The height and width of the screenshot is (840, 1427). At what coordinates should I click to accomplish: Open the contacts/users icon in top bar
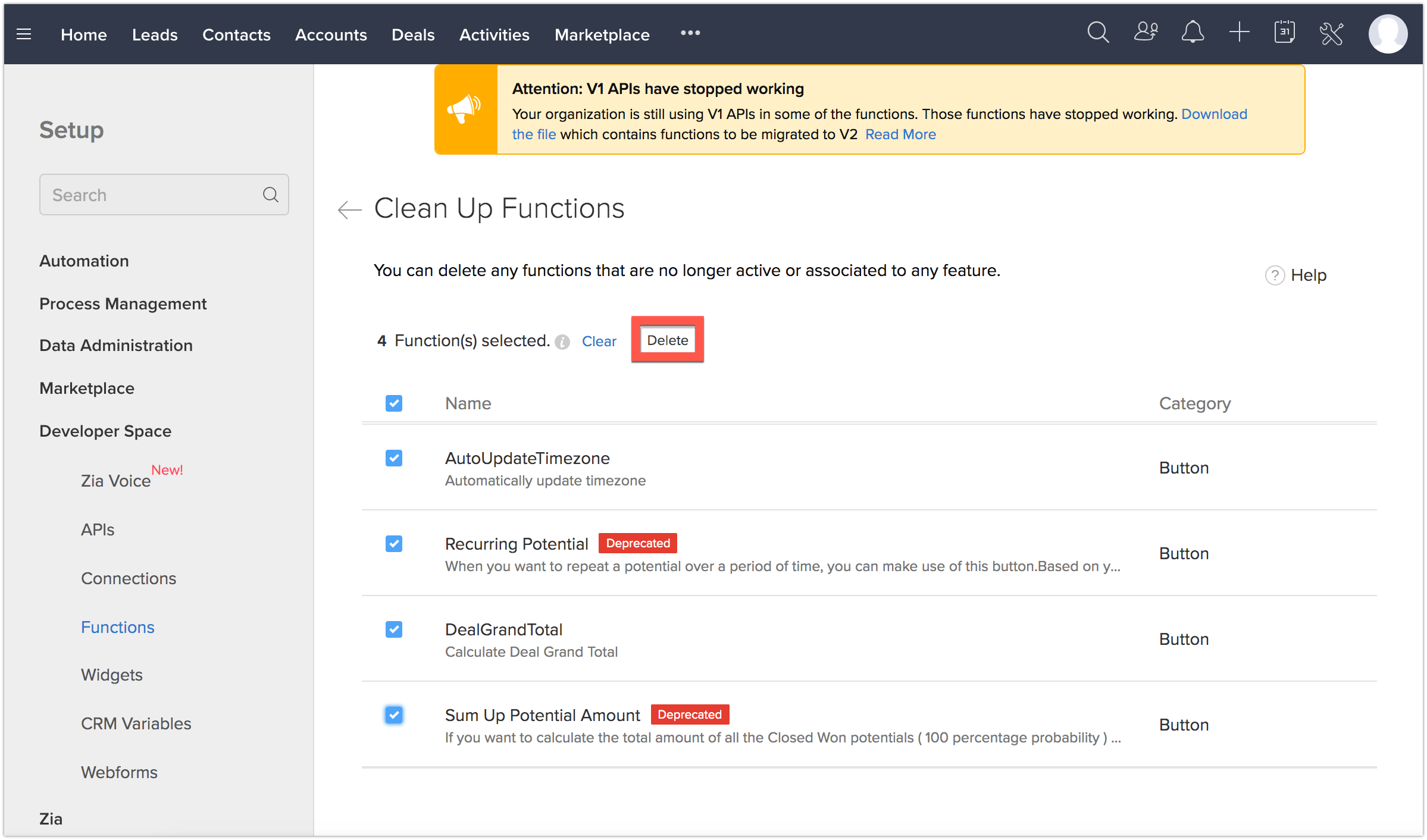[1146, 32]
